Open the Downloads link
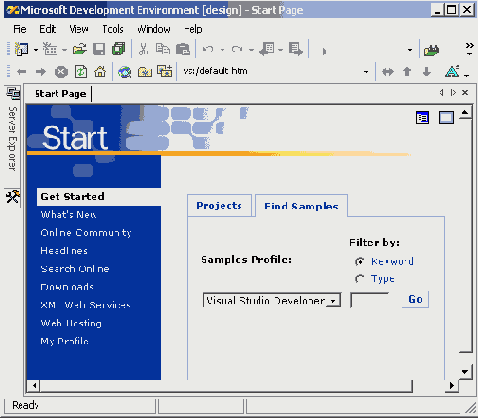This screenshot has height=418, width=478. coord(67,287)
